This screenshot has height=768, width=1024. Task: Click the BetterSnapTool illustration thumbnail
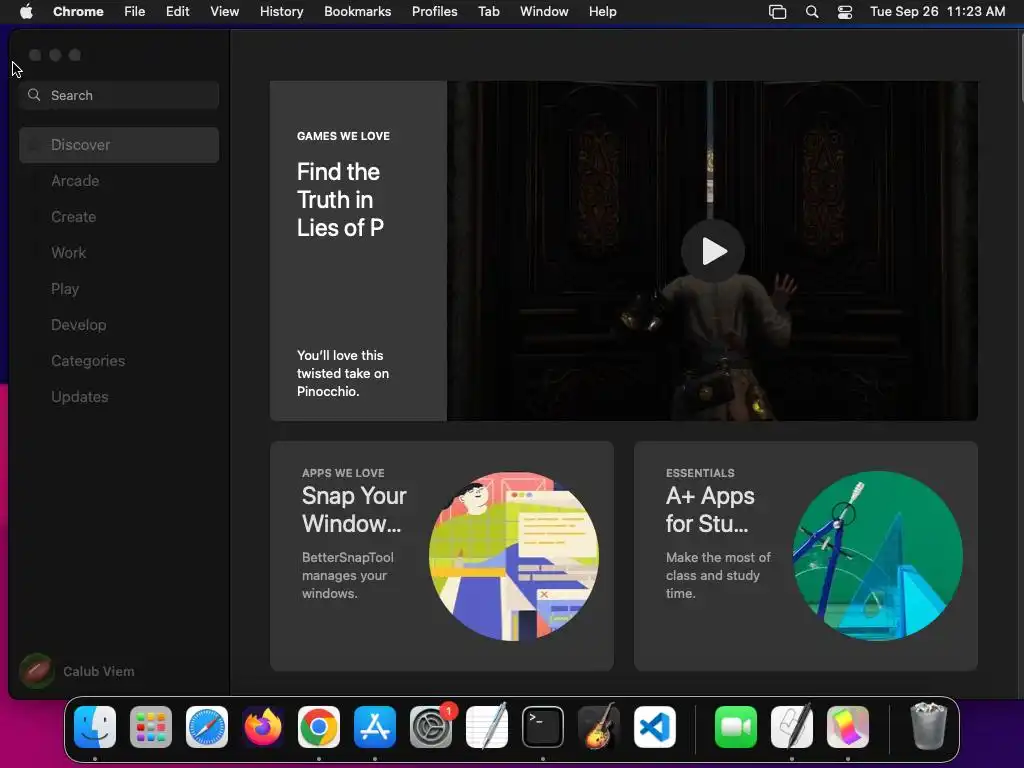(x=513, y=556)
